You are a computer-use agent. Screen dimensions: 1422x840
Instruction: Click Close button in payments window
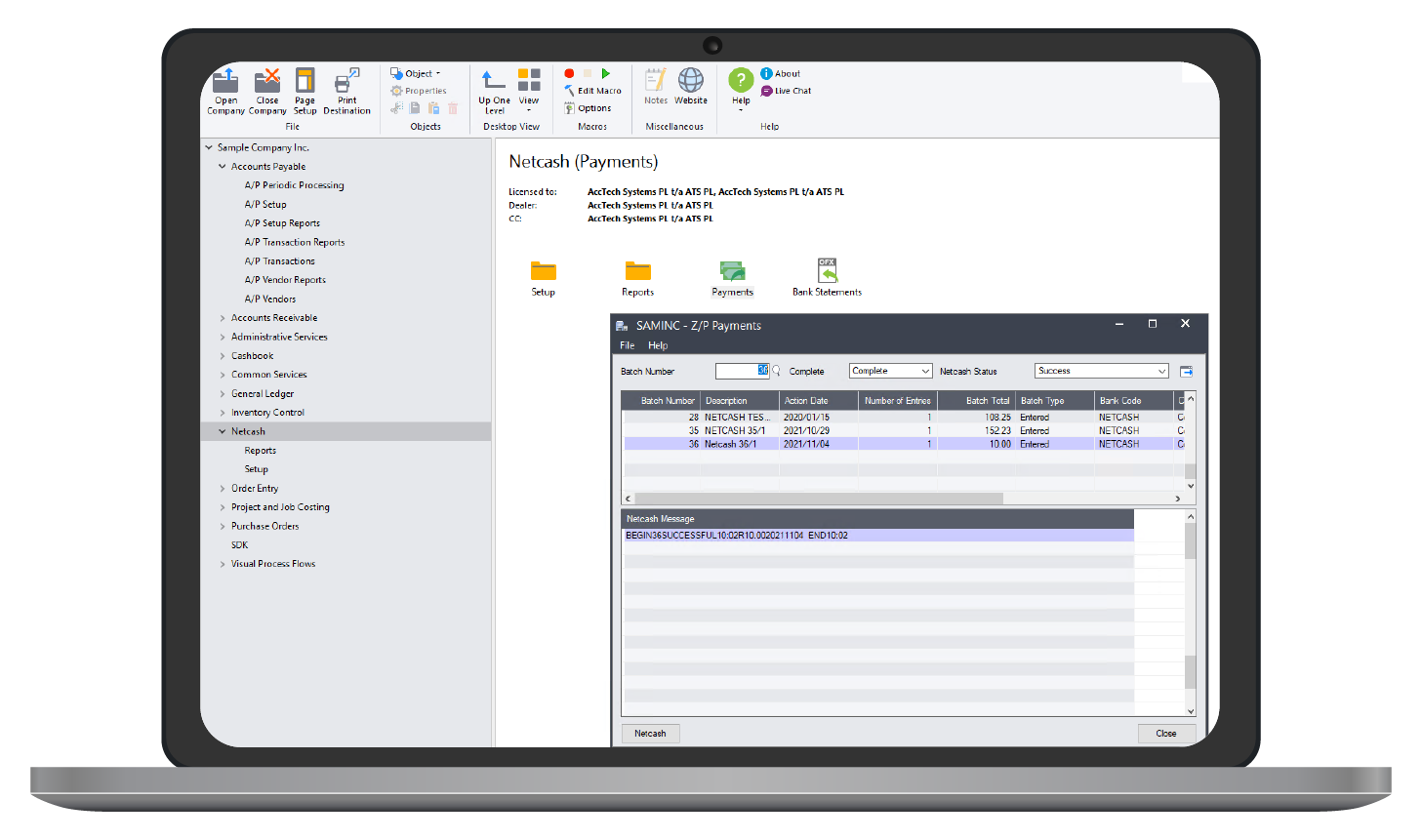tap(1166, 734)
